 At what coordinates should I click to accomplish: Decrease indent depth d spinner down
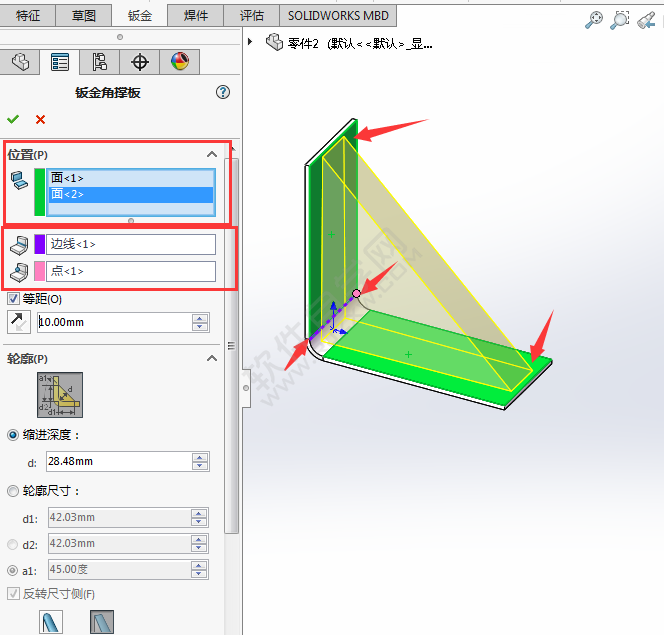click(x=200, y=466)
